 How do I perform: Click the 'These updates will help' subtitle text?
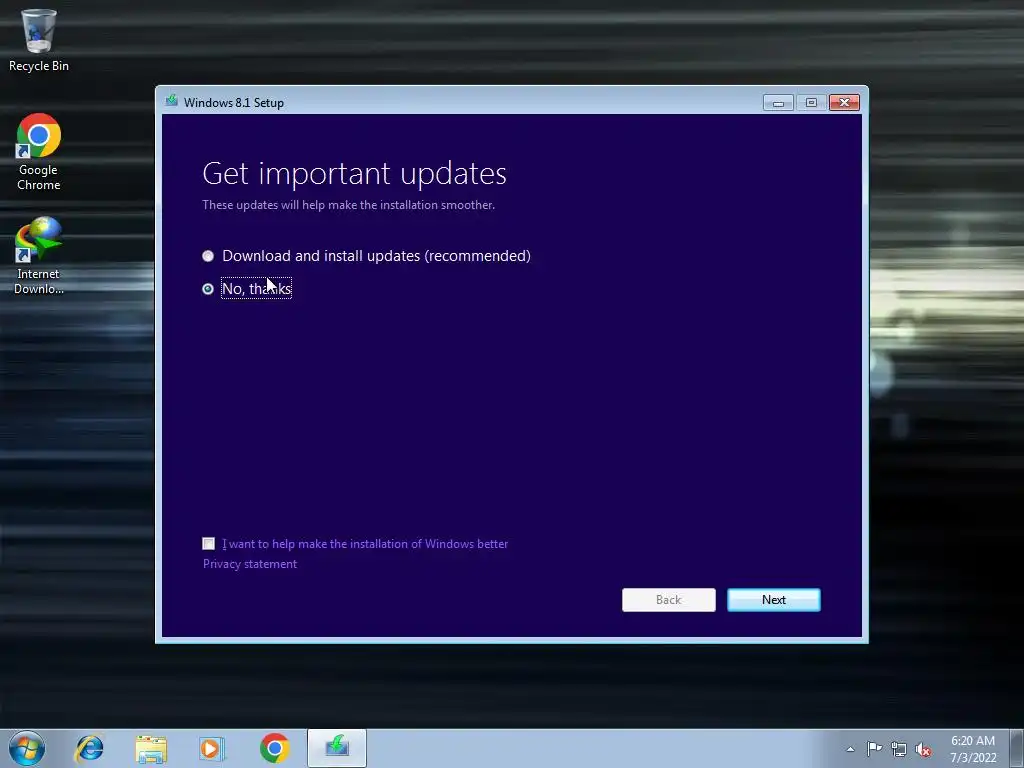348,205
